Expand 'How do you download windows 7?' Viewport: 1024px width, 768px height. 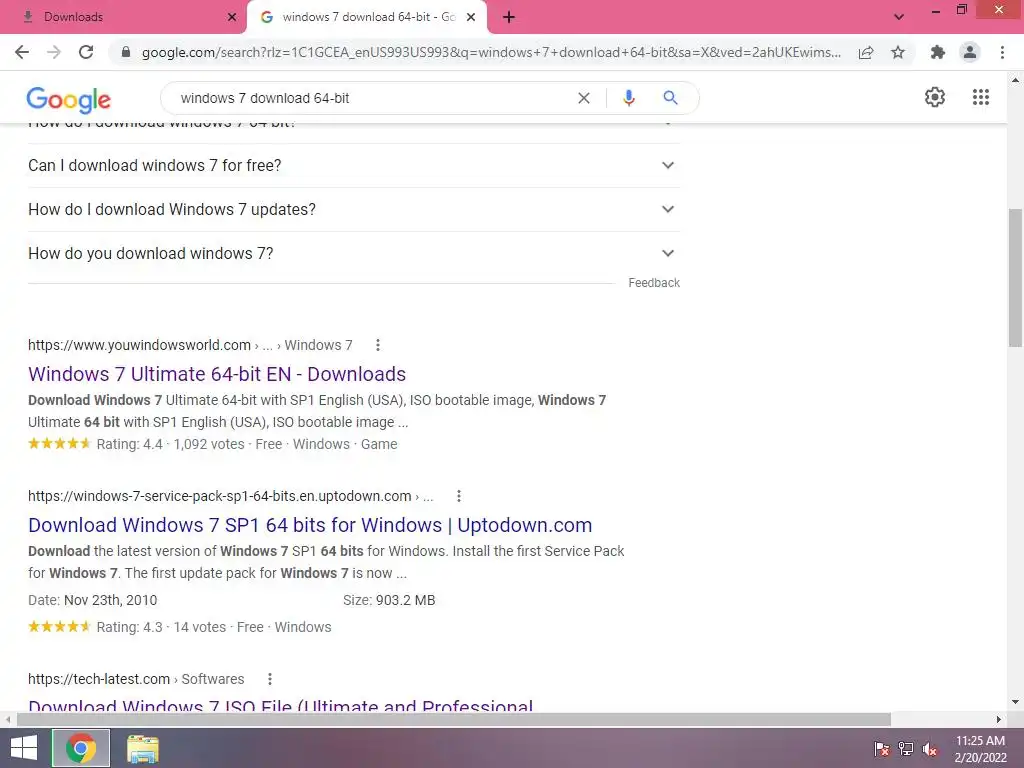click(x=354, y=253)
